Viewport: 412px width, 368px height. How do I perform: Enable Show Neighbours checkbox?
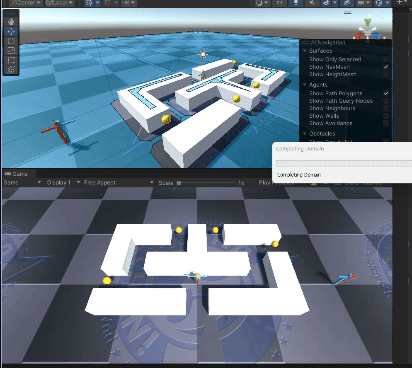[386, 108]
